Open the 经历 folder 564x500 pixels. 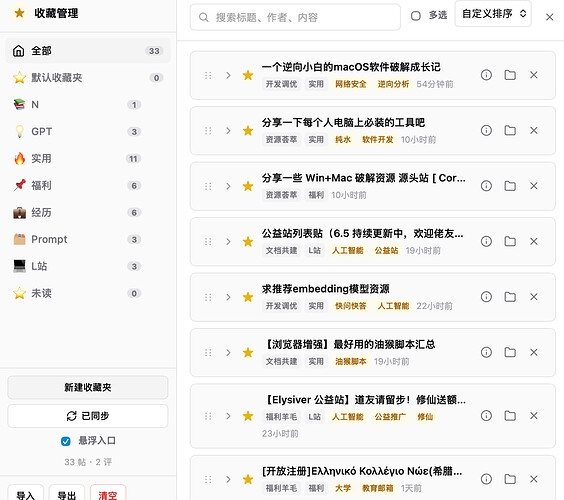point(88,213)
